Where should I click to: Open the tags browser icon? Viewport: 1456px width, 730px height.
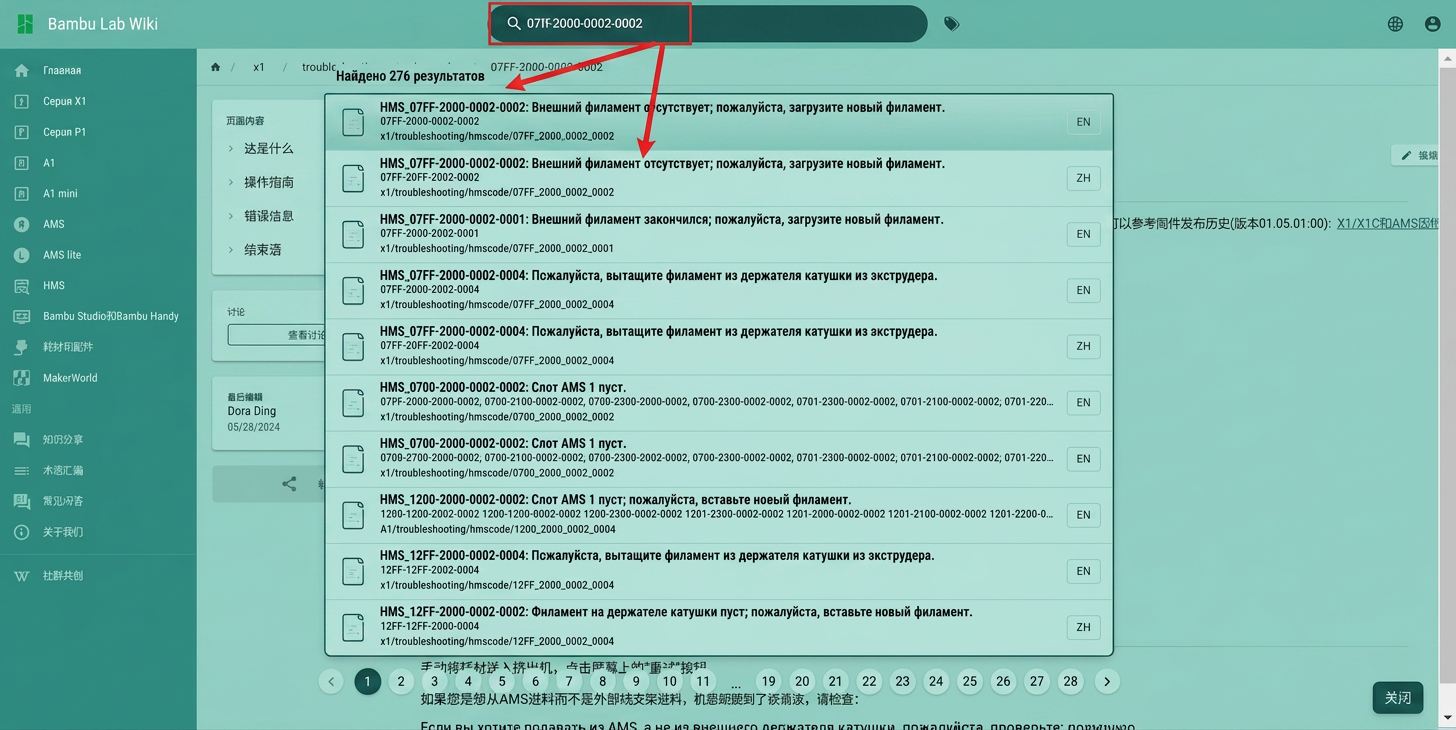tap(951, 24)
